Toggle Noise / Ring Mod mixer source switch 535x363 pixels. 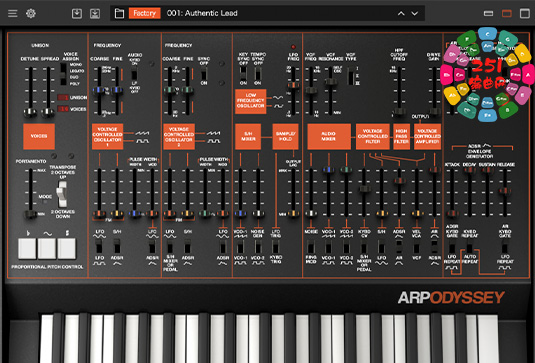(311, 247)
